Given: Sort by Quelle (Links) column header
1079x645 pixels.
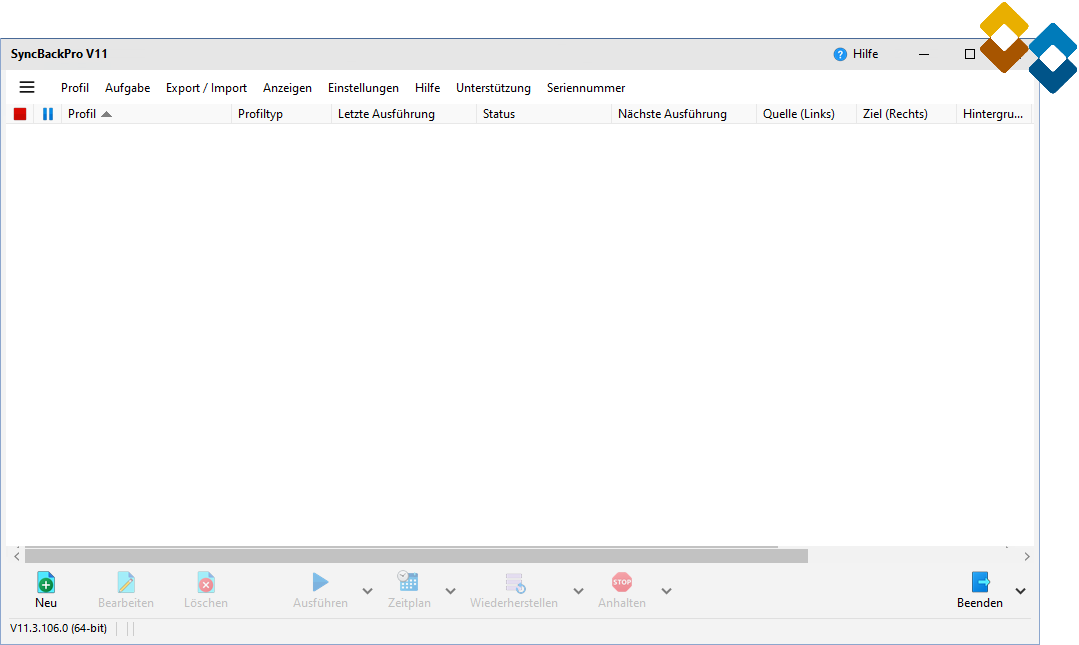Looking at the screenshot, I should point(806,114).
